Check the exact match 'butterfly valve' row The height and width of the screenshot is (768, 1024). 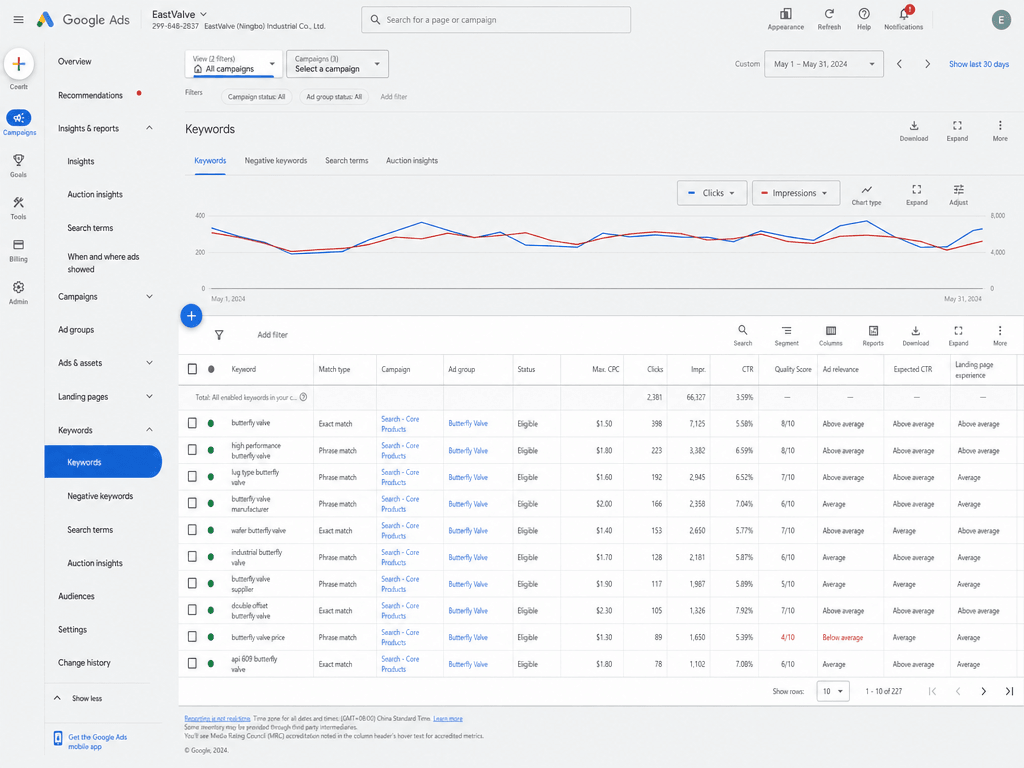192,423
